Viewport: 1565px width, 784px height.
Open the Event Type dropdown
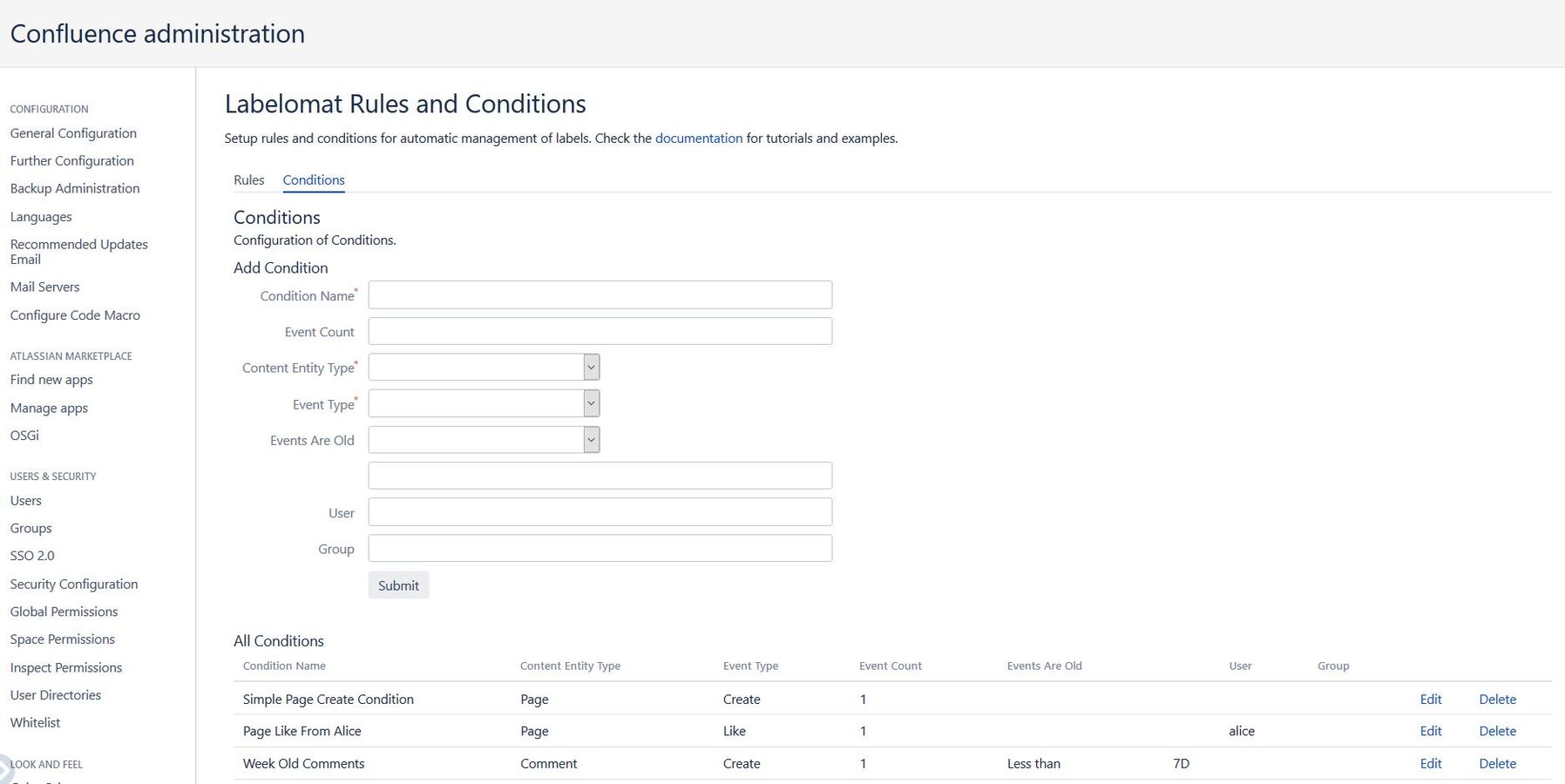click(484, 403)
